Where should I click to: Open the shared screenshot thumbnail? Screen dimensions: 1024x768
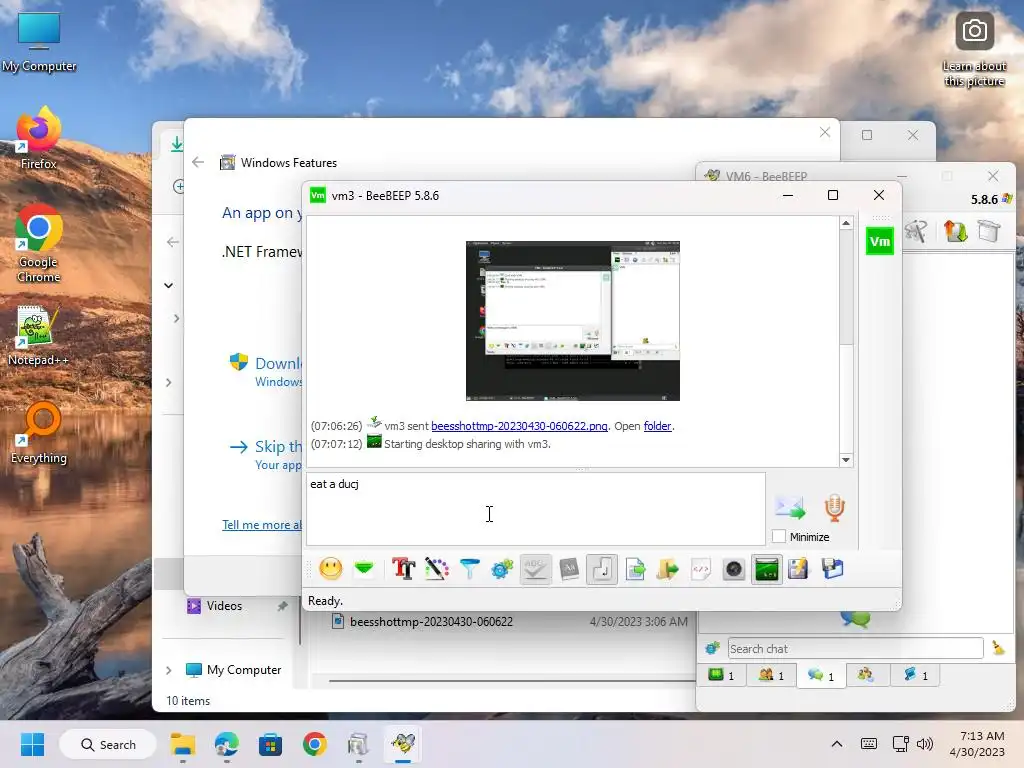click(573, 321)
